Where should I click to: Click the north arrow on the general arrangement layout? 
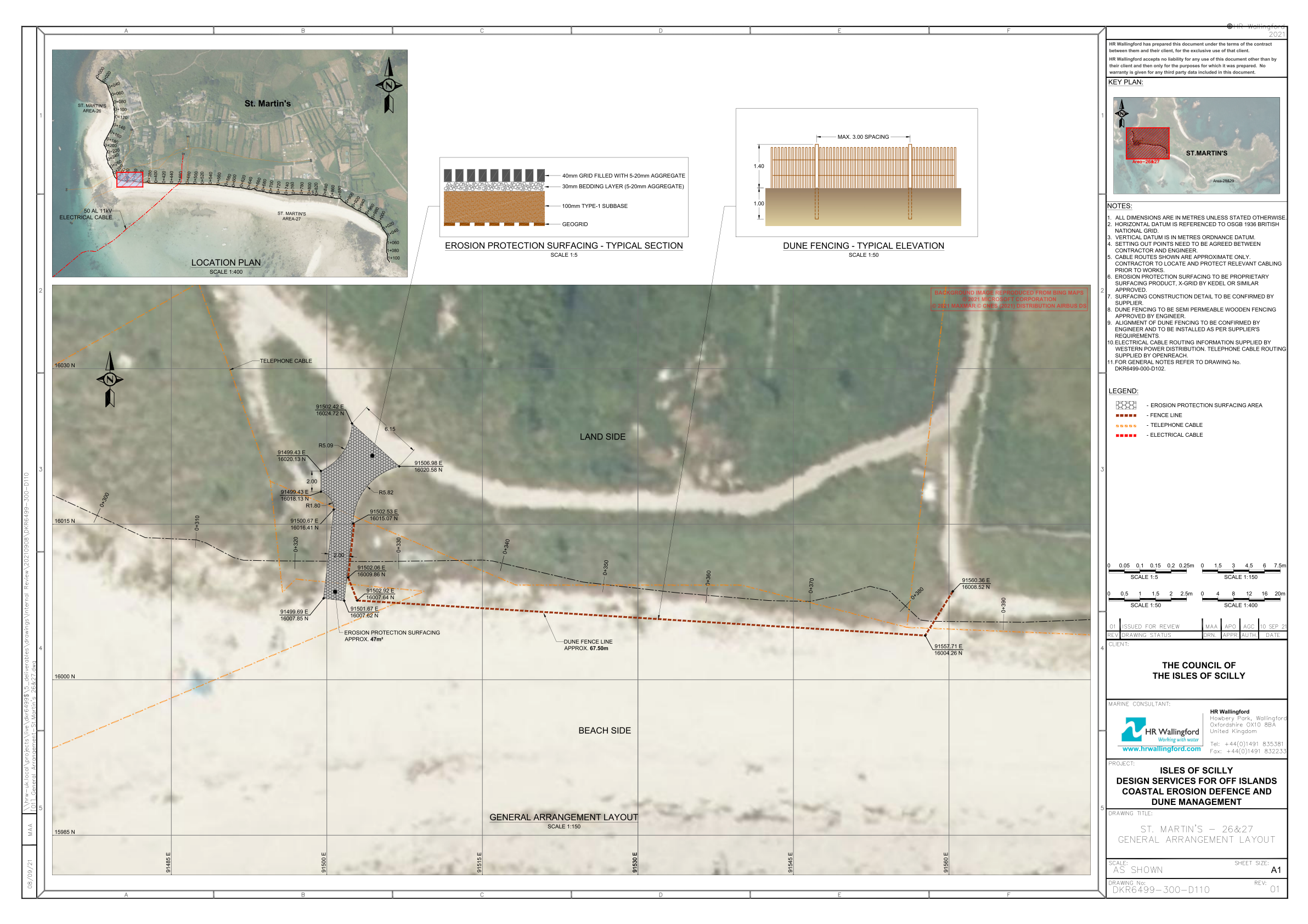[x=110, y=379]
